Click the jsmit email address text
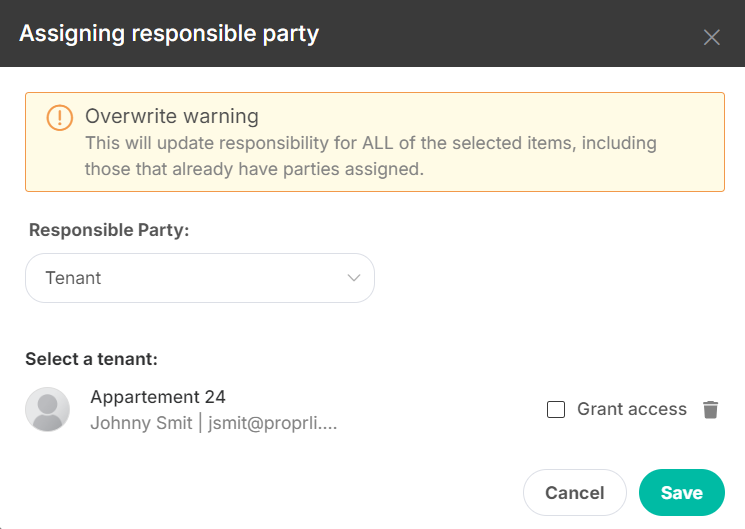This screenshot has height=529, width=745. coord(272,423)
